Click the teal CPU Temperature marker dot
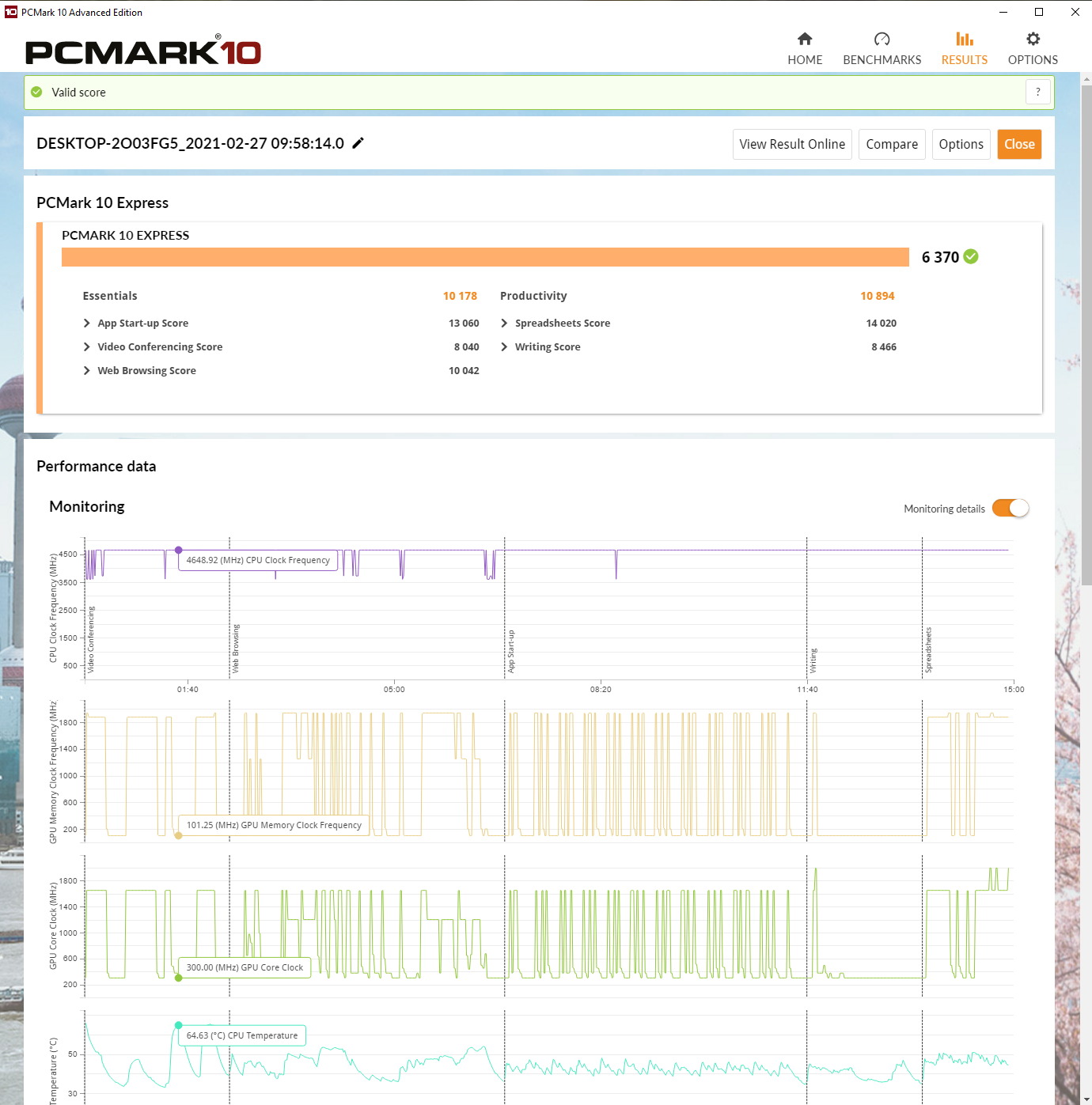 pyautogui.click(x=179, y=1025)
